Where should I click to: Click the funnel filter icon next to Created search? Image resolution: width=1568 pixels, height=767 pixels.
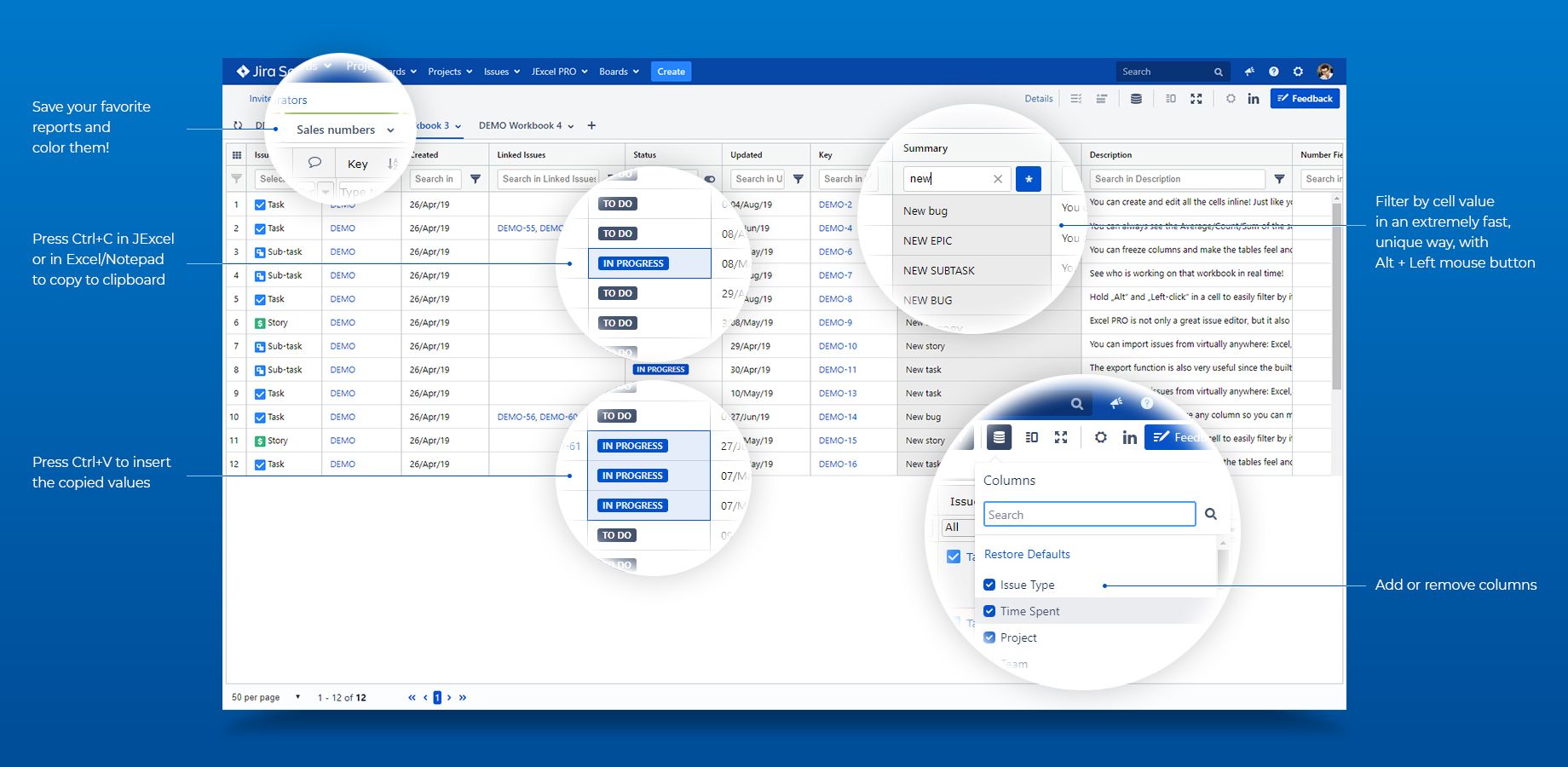click(x=476, y=179)
